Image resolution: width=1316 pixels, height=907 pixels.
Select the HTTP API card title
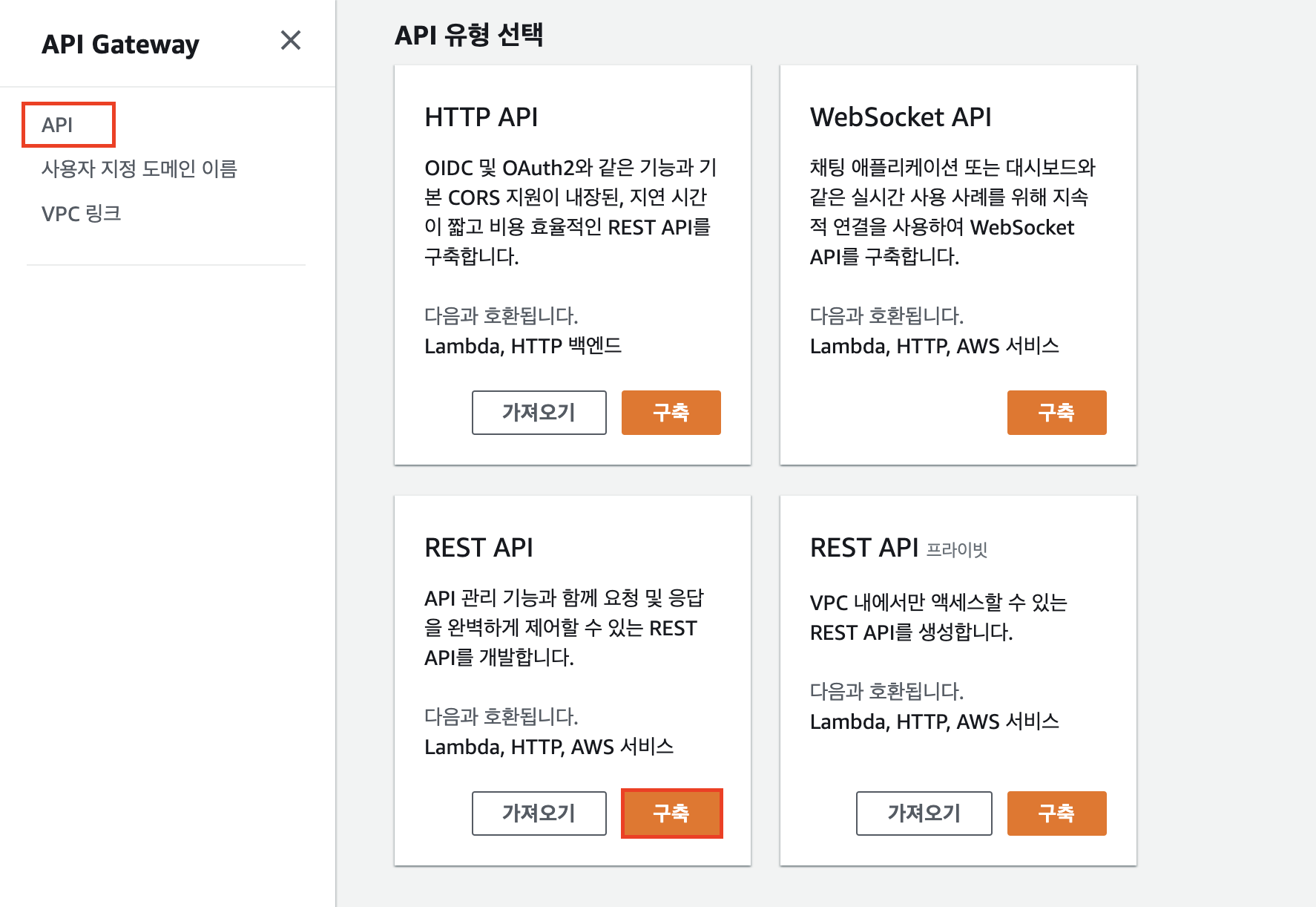pyautogui.click(x=481, y=117)
